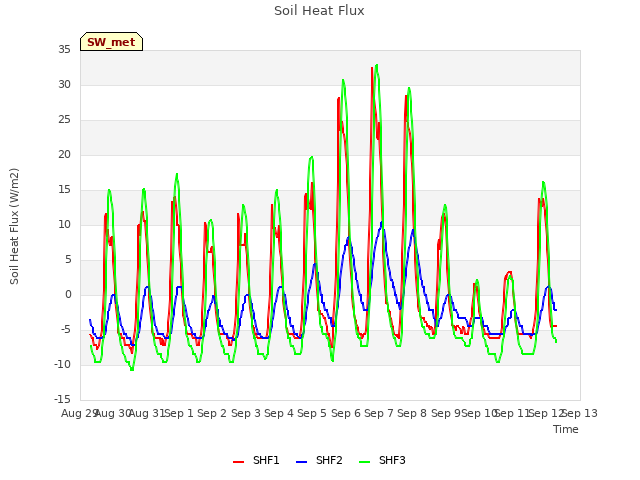
Task: Click the -10 y-axis tick label
Action: pyautogui.click(x=62, y=364)
